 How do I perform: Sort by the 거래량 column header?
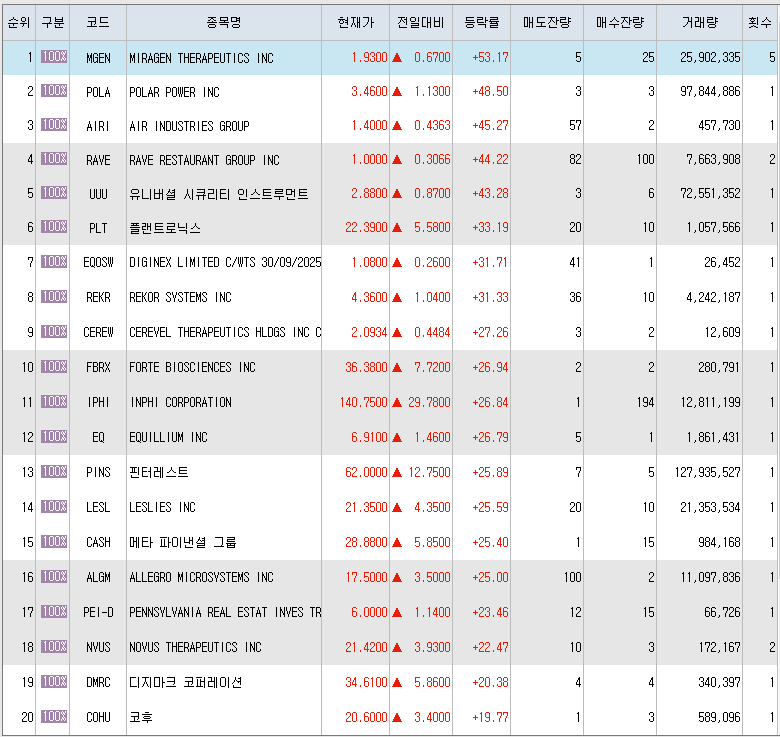tap(700, 22)
